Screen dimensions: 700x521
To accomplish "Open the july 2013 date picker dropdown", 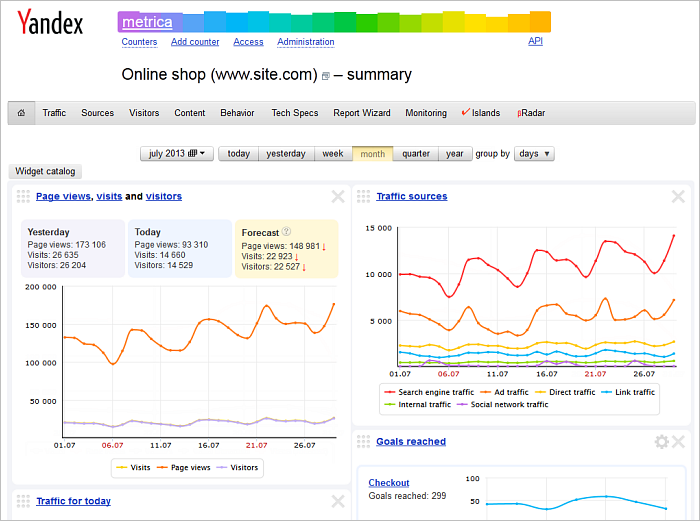I will 177,154.
